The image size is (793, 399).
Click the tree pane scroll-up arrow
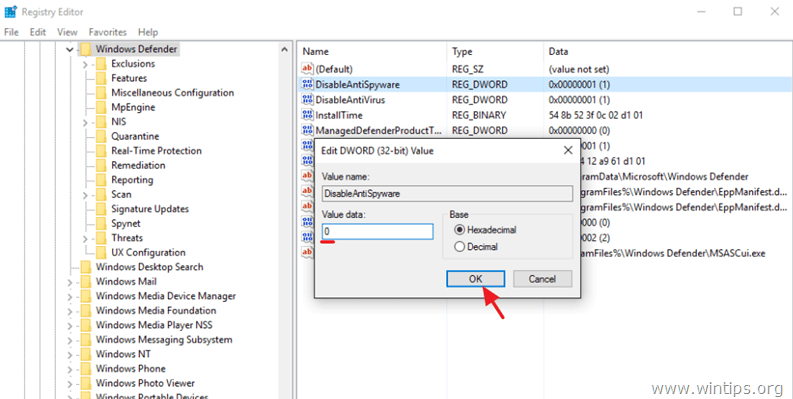[284, 50]
